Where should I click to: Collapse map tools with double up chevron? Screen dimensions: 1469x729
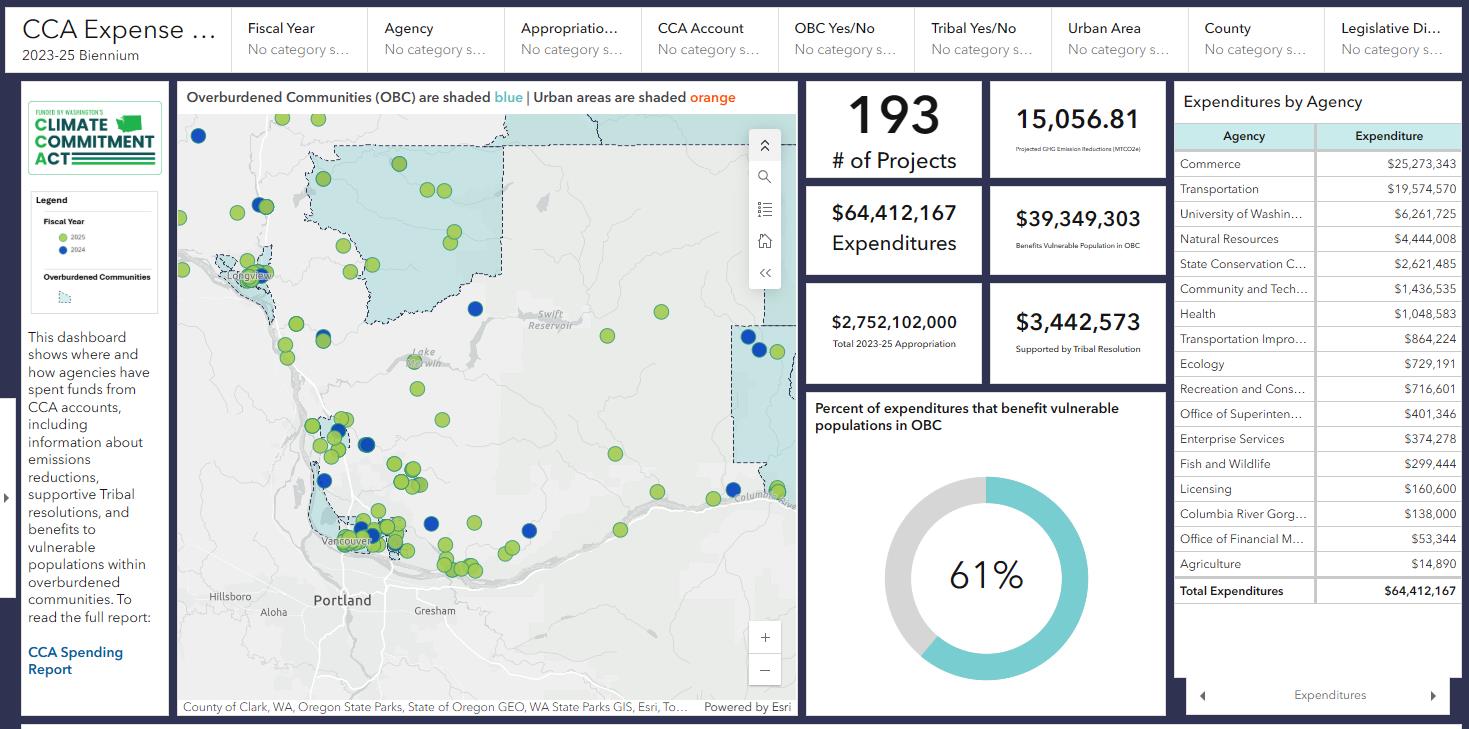point(764,146)
